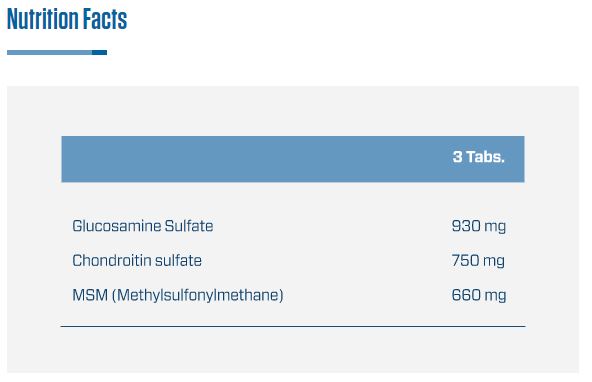Click the mg unit beside 660
The image size is (592, 382).
(495, 297)
